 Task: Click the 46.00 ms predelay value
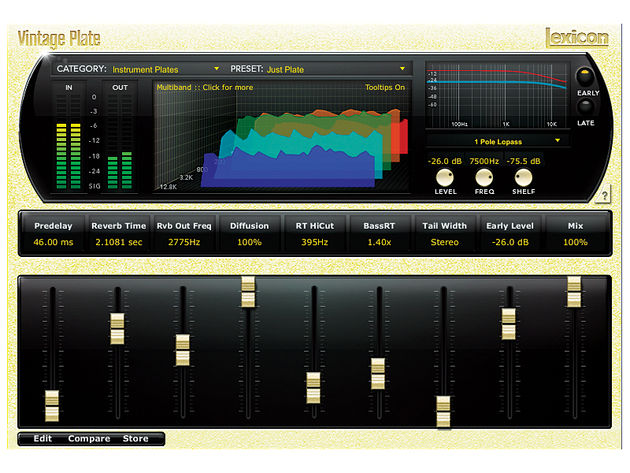point(53,242)
